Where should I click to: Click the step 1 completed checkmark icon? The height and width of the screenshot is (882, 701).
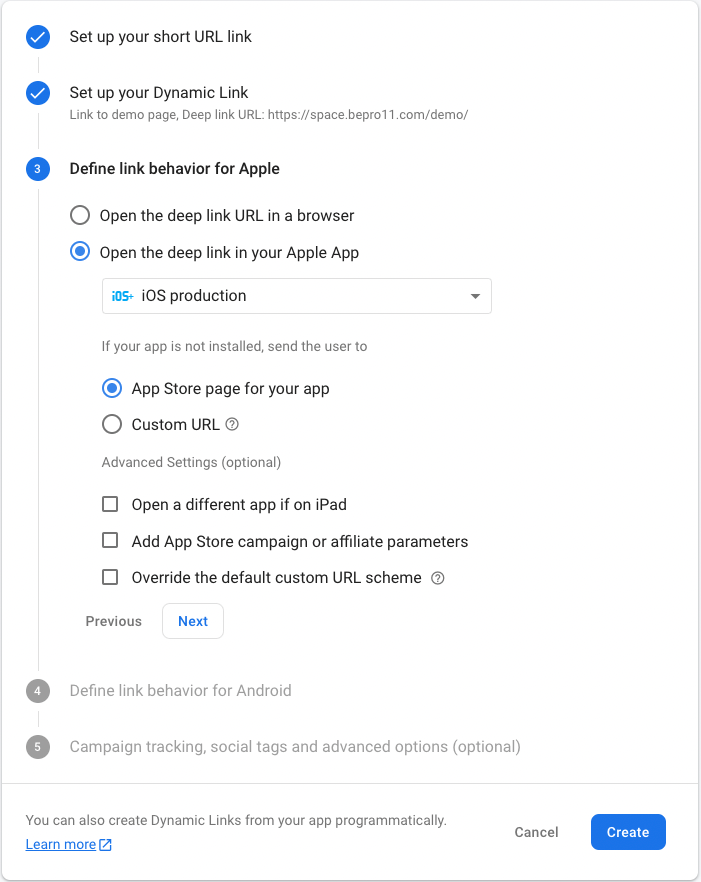tap(38, 37)
